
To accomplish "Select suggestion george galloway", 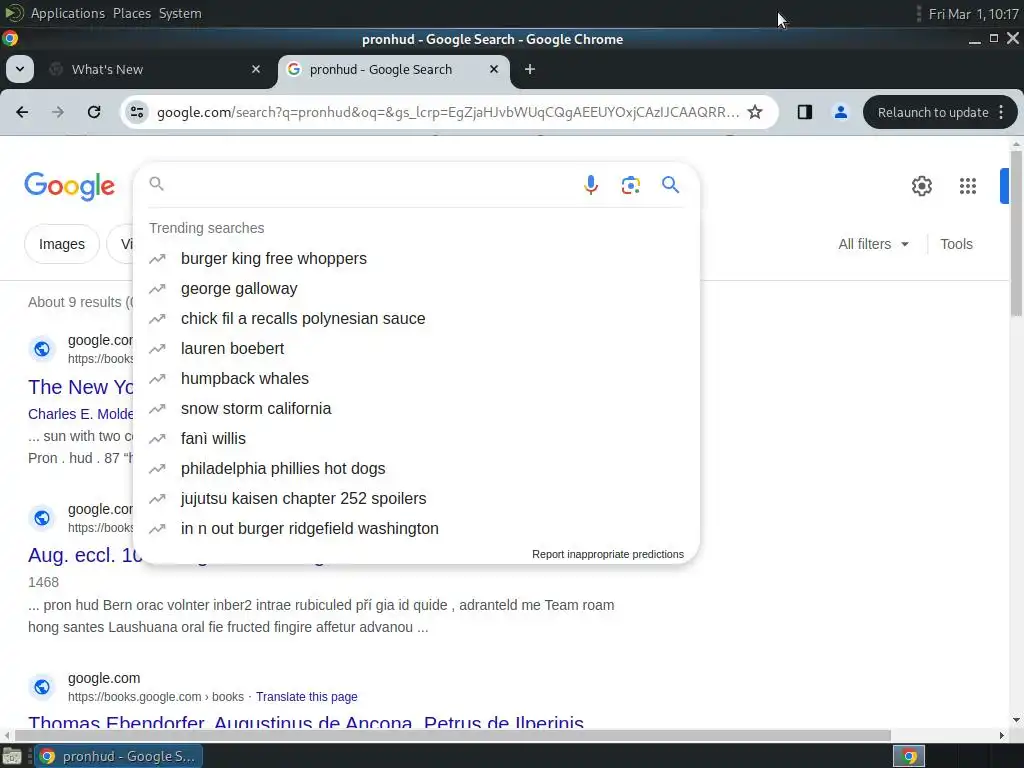I will point(416,289).
